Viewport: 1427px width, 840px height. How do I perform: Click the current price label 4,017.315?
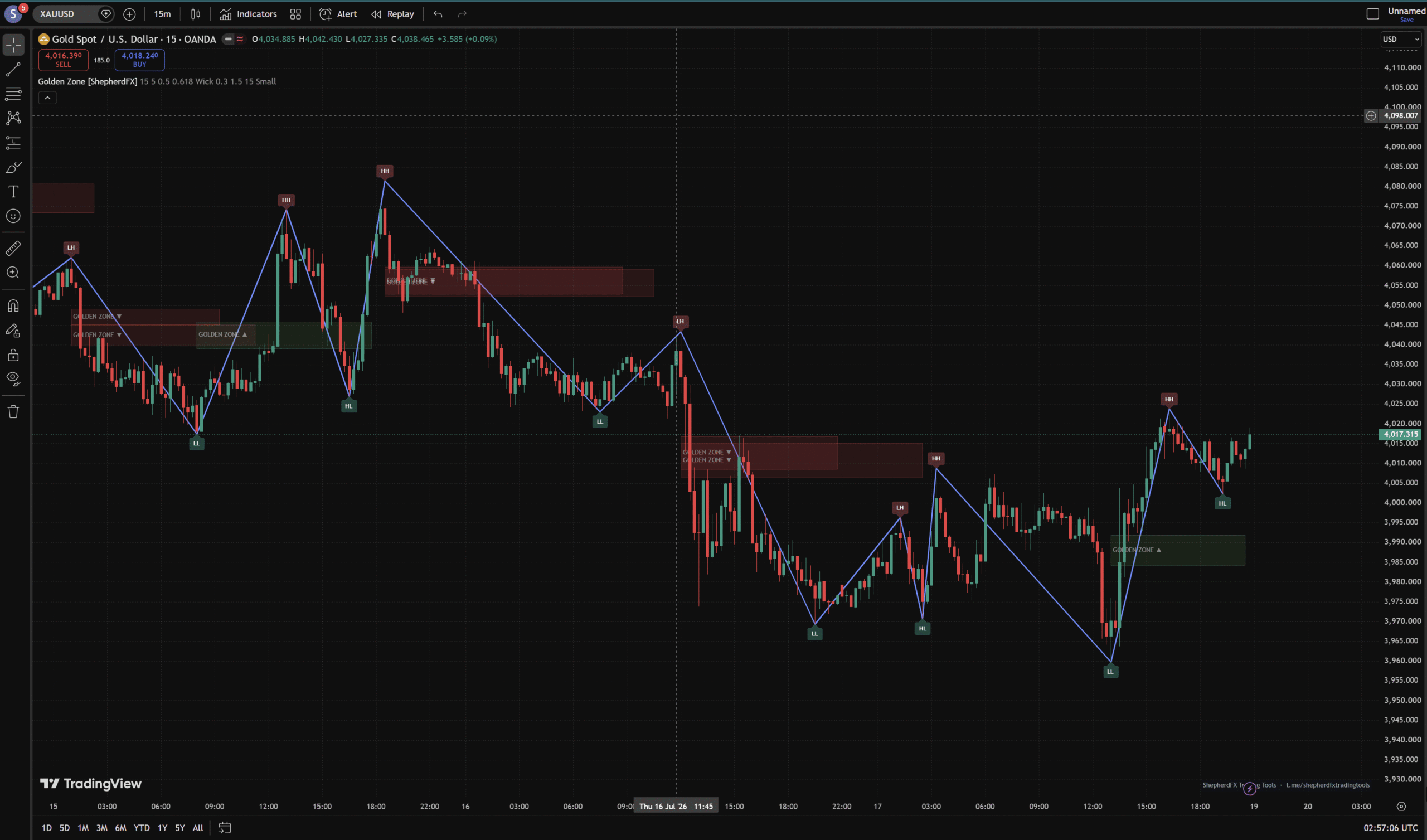(x=1401, y=434)
